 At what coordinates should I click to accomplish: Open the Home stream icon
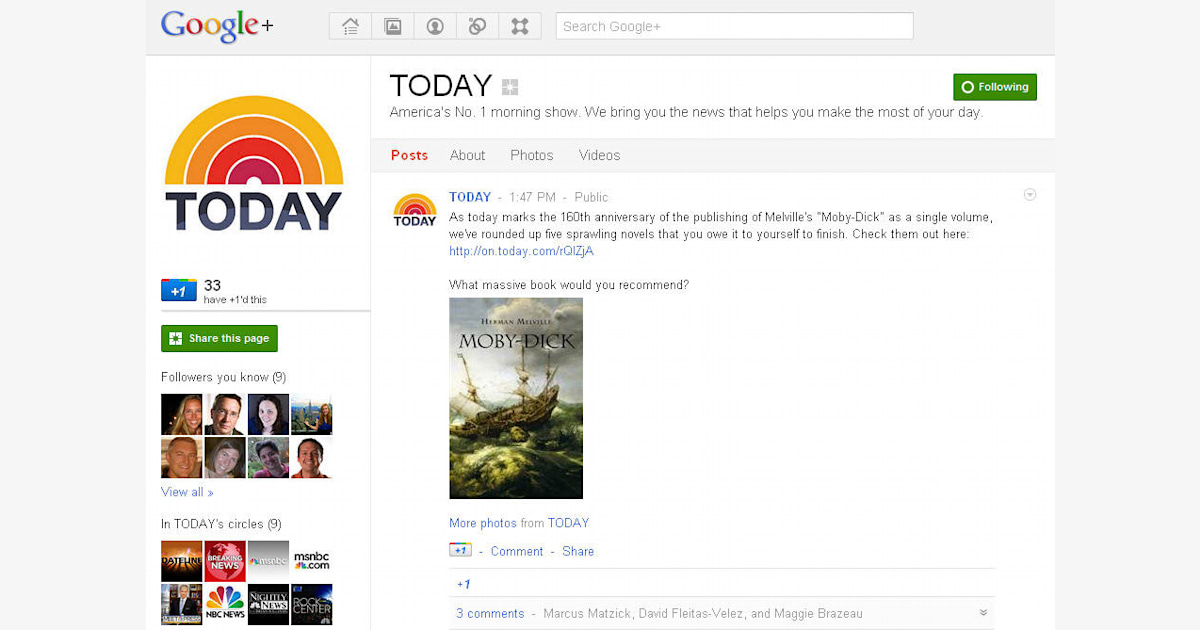349,25
